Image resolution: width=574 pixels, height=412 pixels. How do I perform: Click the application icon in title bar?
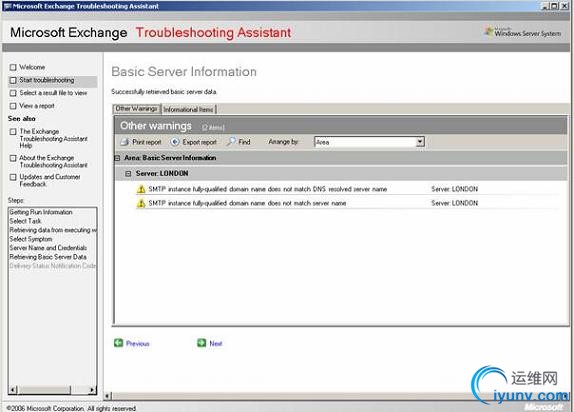point(7,6)
